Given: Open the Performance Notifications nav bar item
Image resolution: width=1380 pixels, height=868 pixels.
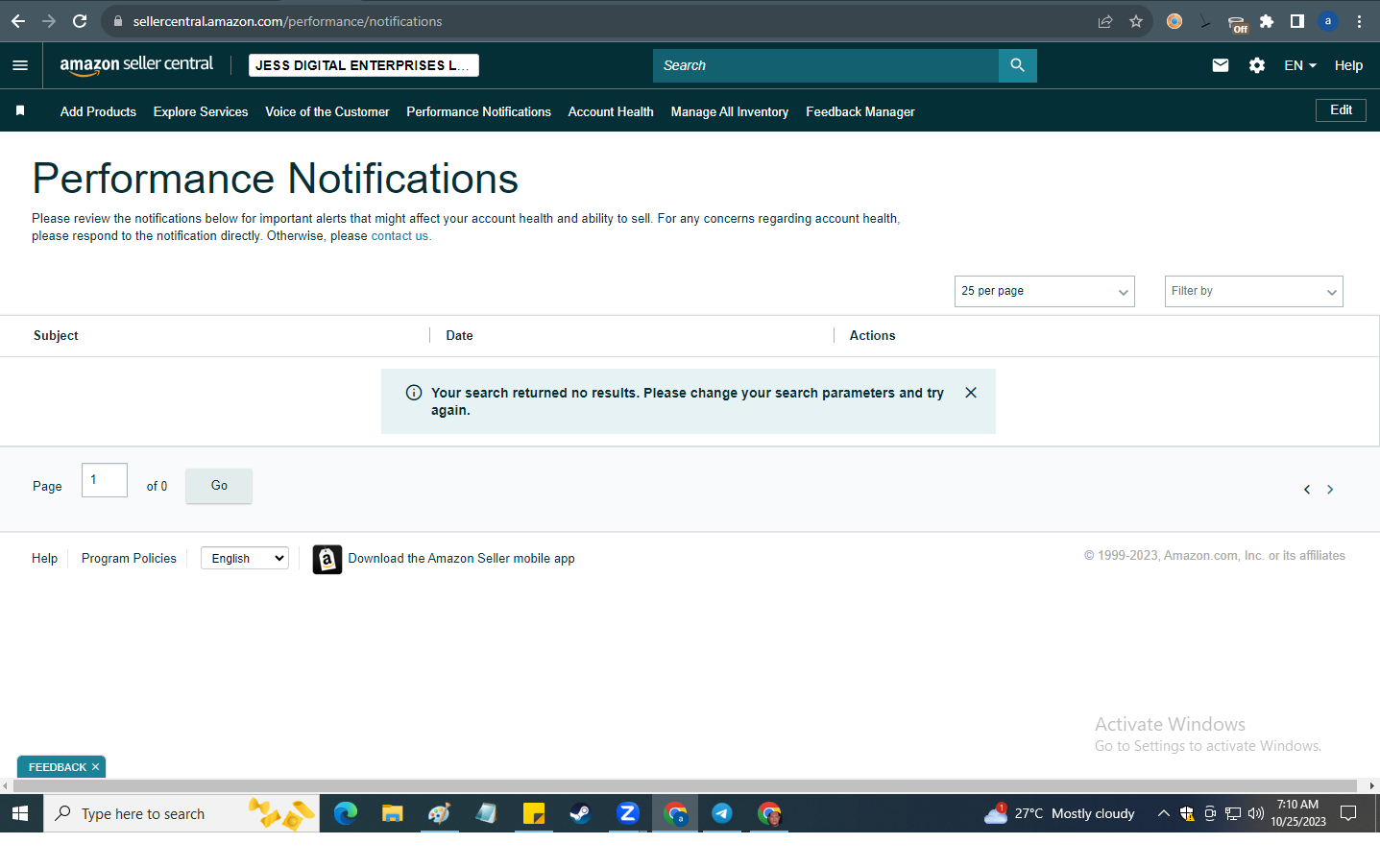Looking at the screenshot, I should (478, 111).
